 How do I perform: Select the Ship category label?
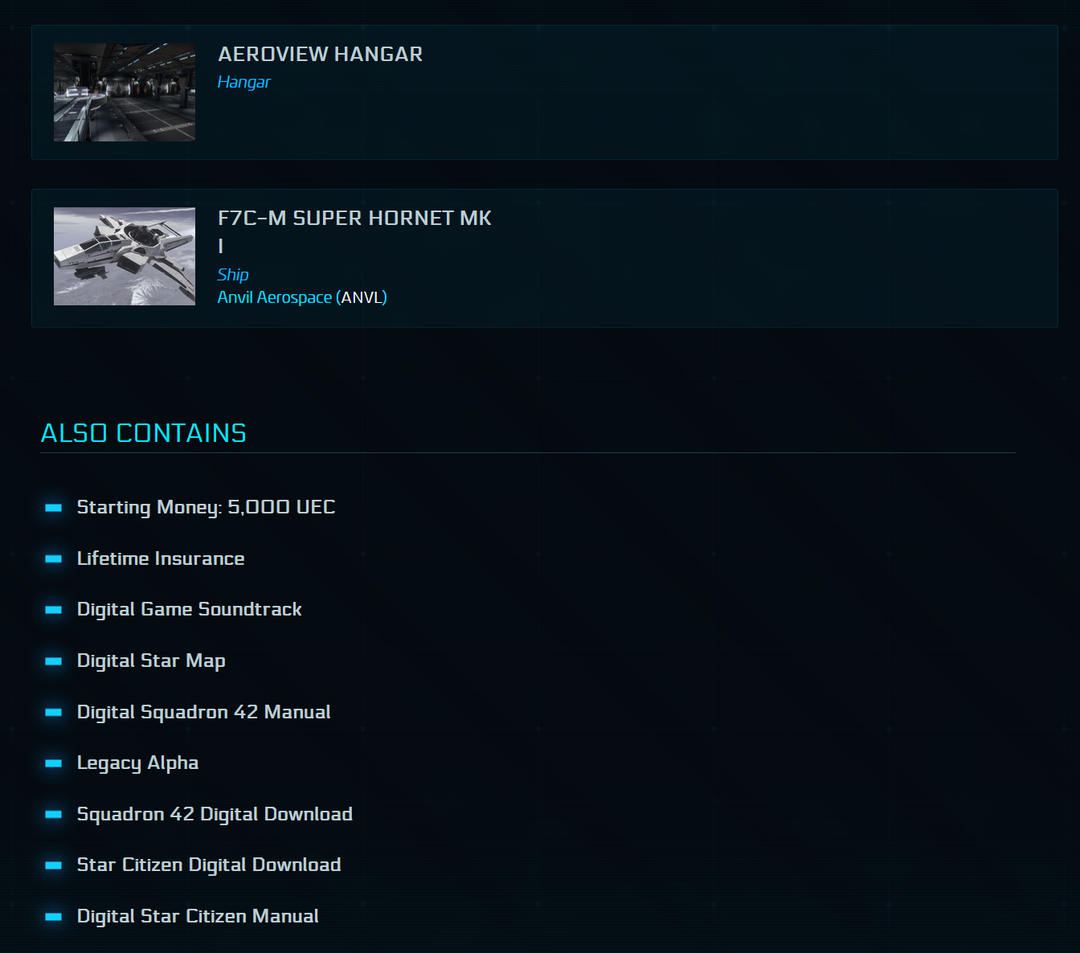pyautogui.click(x=232, y=274)
